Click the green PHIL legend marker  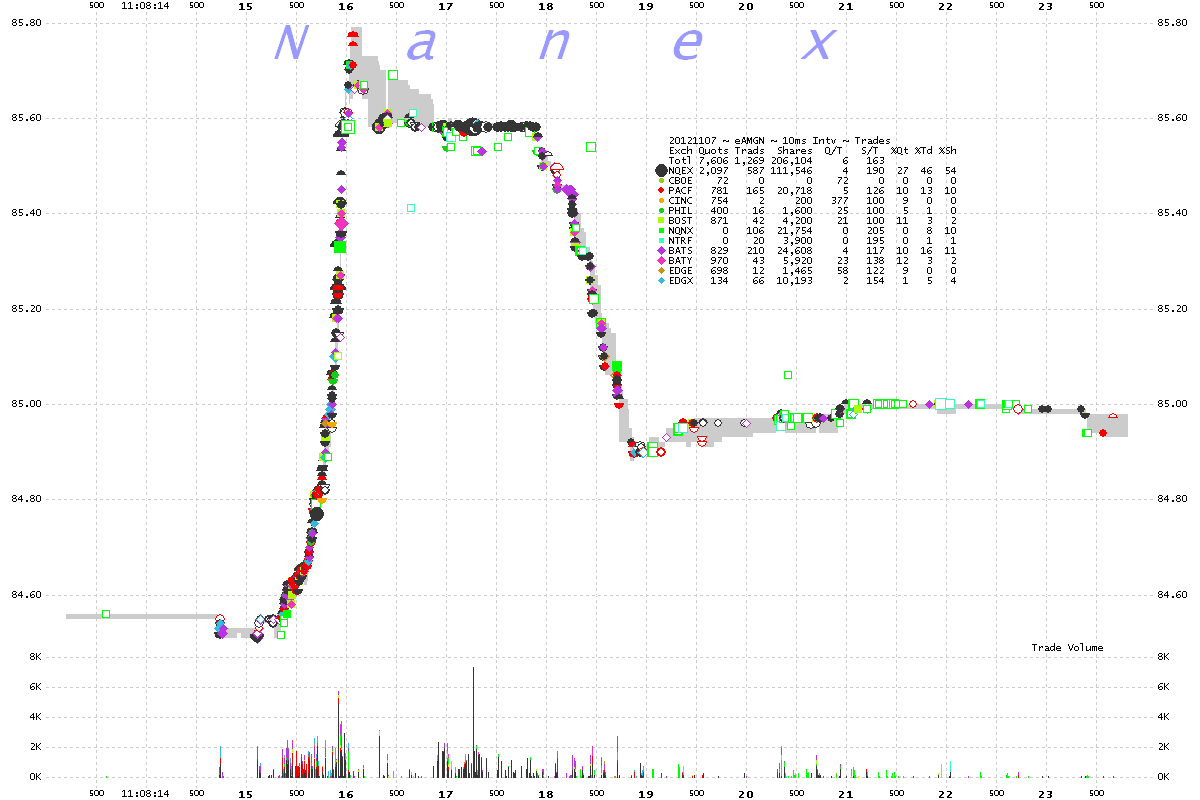(x=660, y=210)
